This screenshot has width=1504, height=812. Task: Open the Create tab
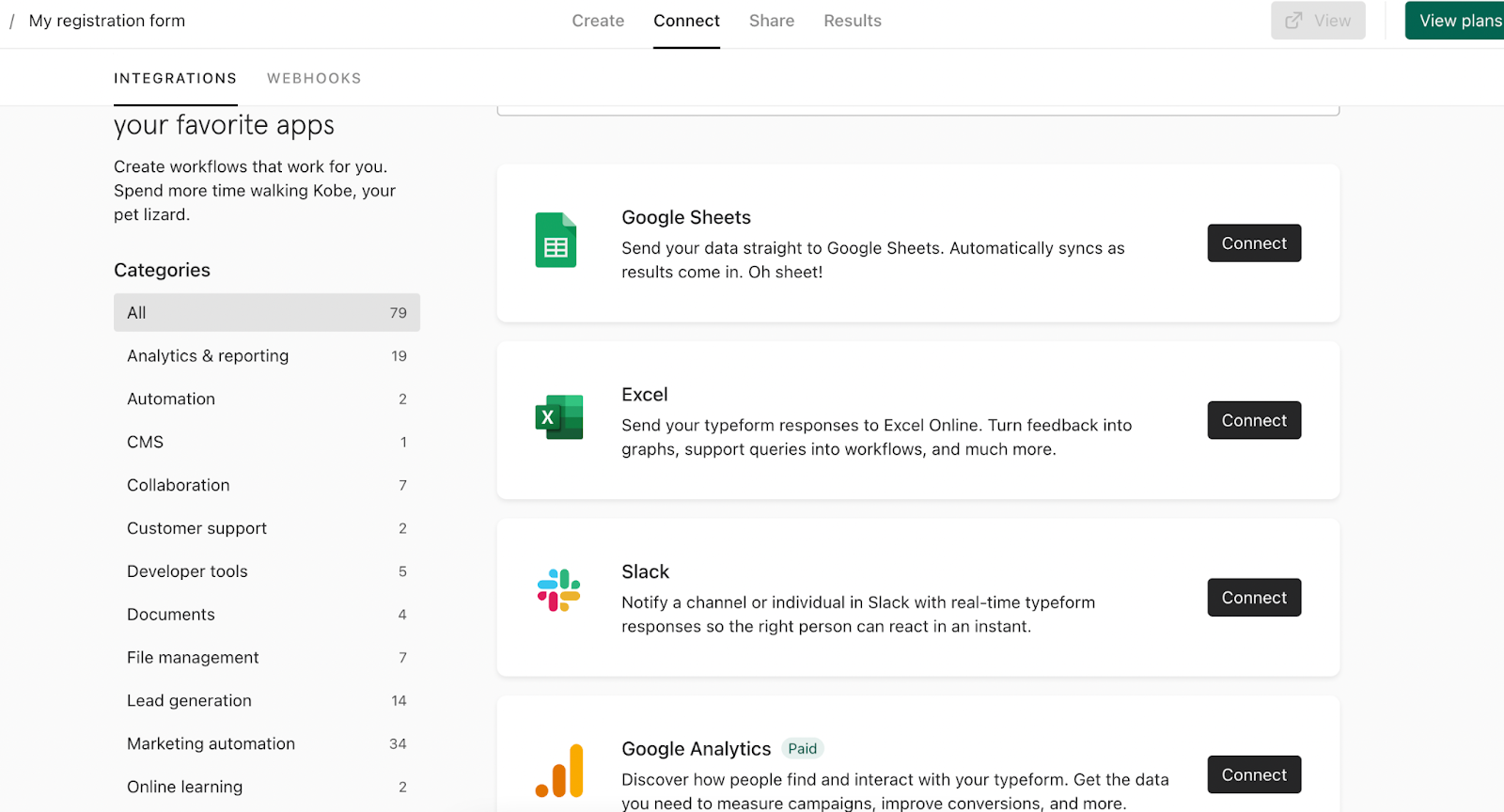[x=598, y=21]
